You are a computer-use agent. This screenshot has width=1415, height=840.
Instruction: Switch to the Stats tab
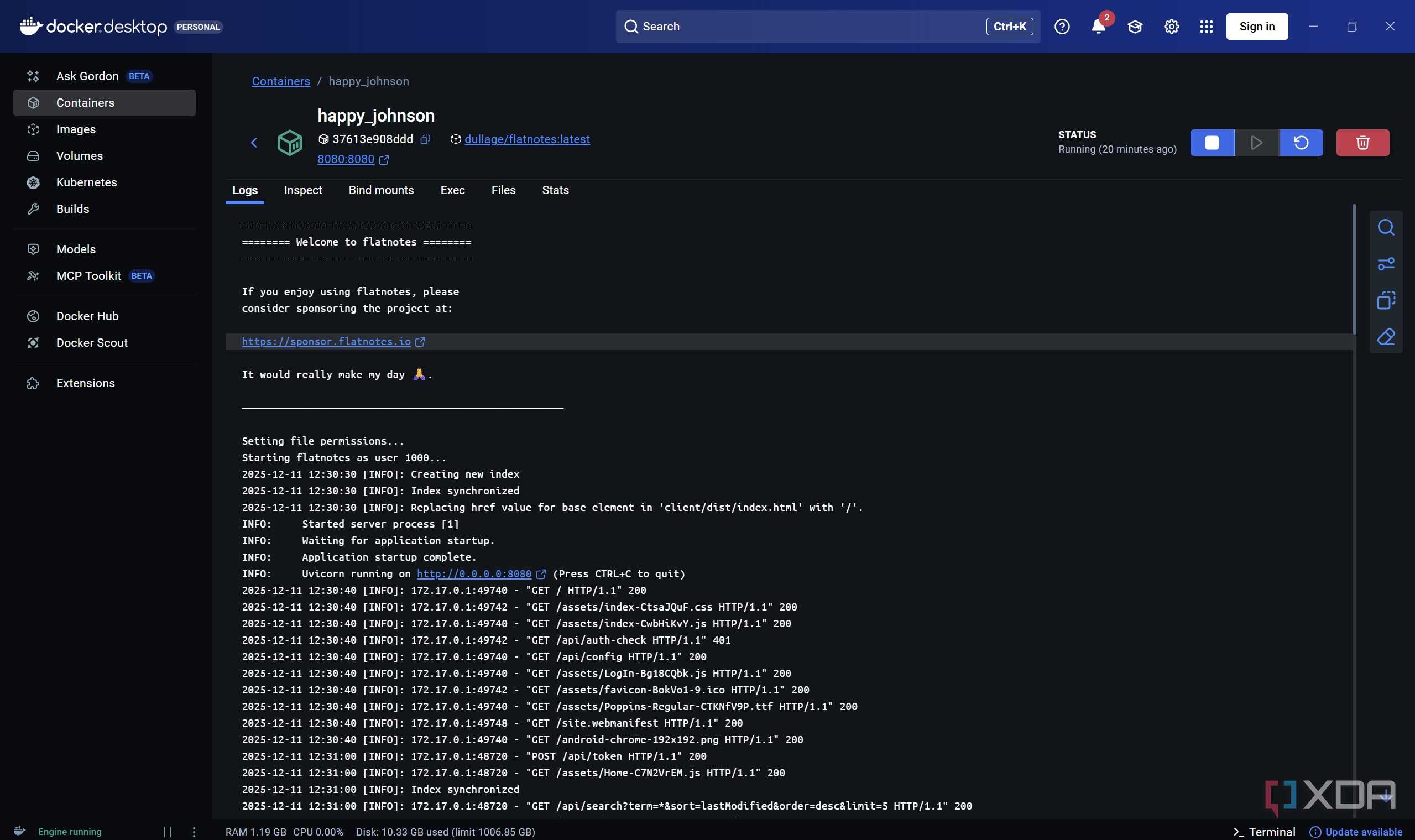(x=555, y=190)
